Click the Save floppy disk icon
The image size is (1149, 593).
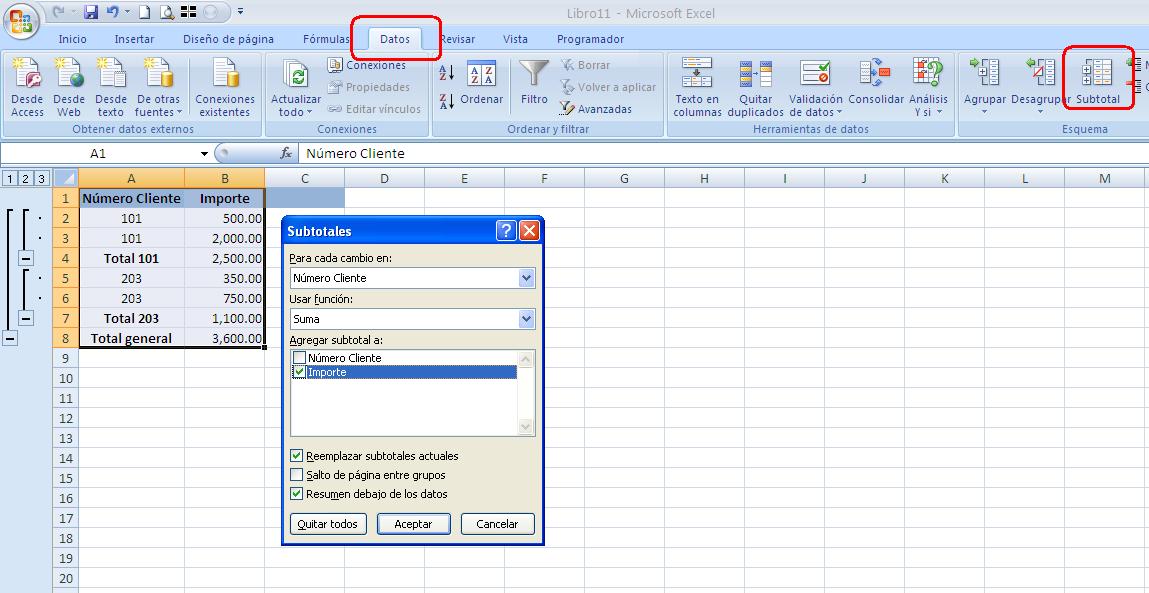[x=91, y=12]
